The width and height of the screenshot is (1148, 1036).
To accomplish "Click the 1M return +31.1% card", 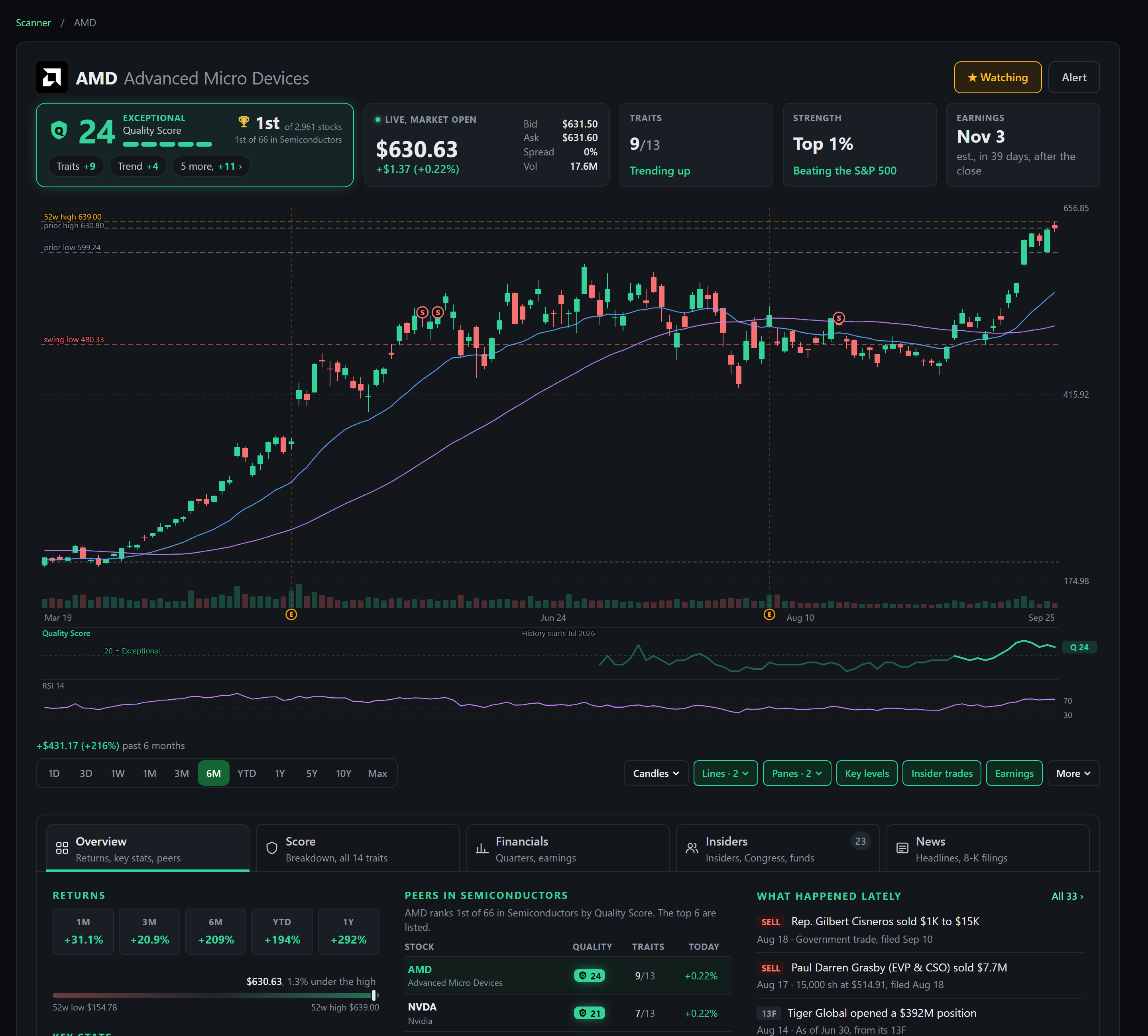I will coord(83,931).
